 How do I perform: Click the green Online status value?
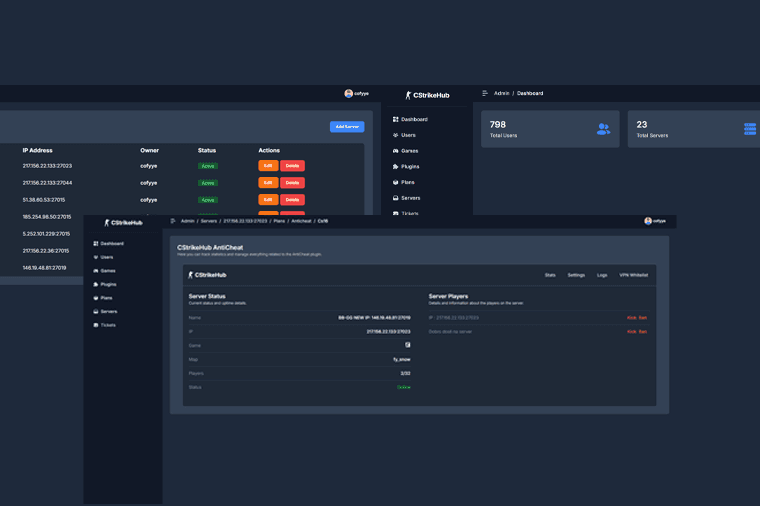click(404, 387)
